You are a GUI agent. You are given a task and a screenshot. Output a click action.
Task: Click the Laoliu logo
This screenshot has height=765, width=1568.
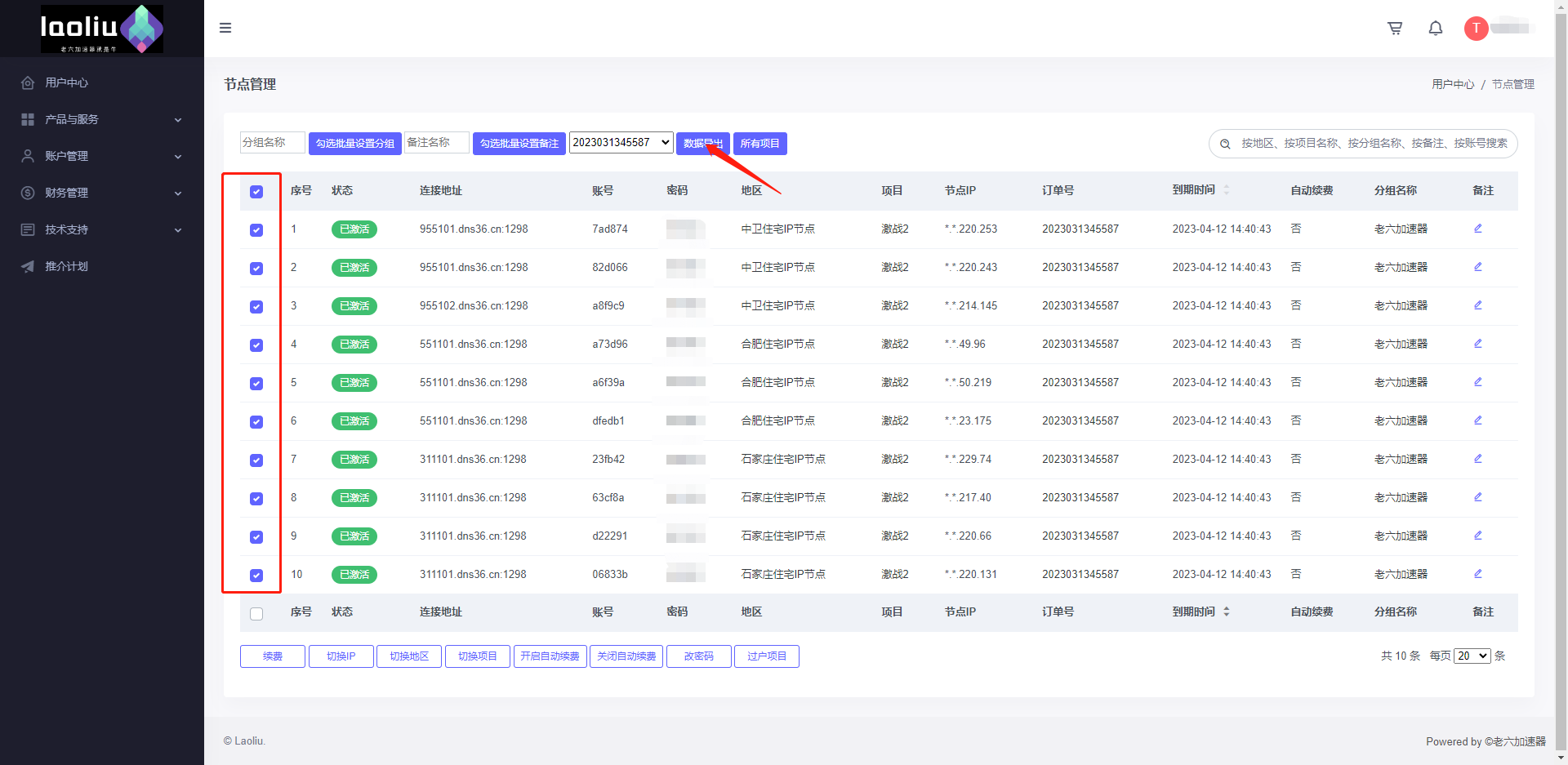click(x=102, y=29)
